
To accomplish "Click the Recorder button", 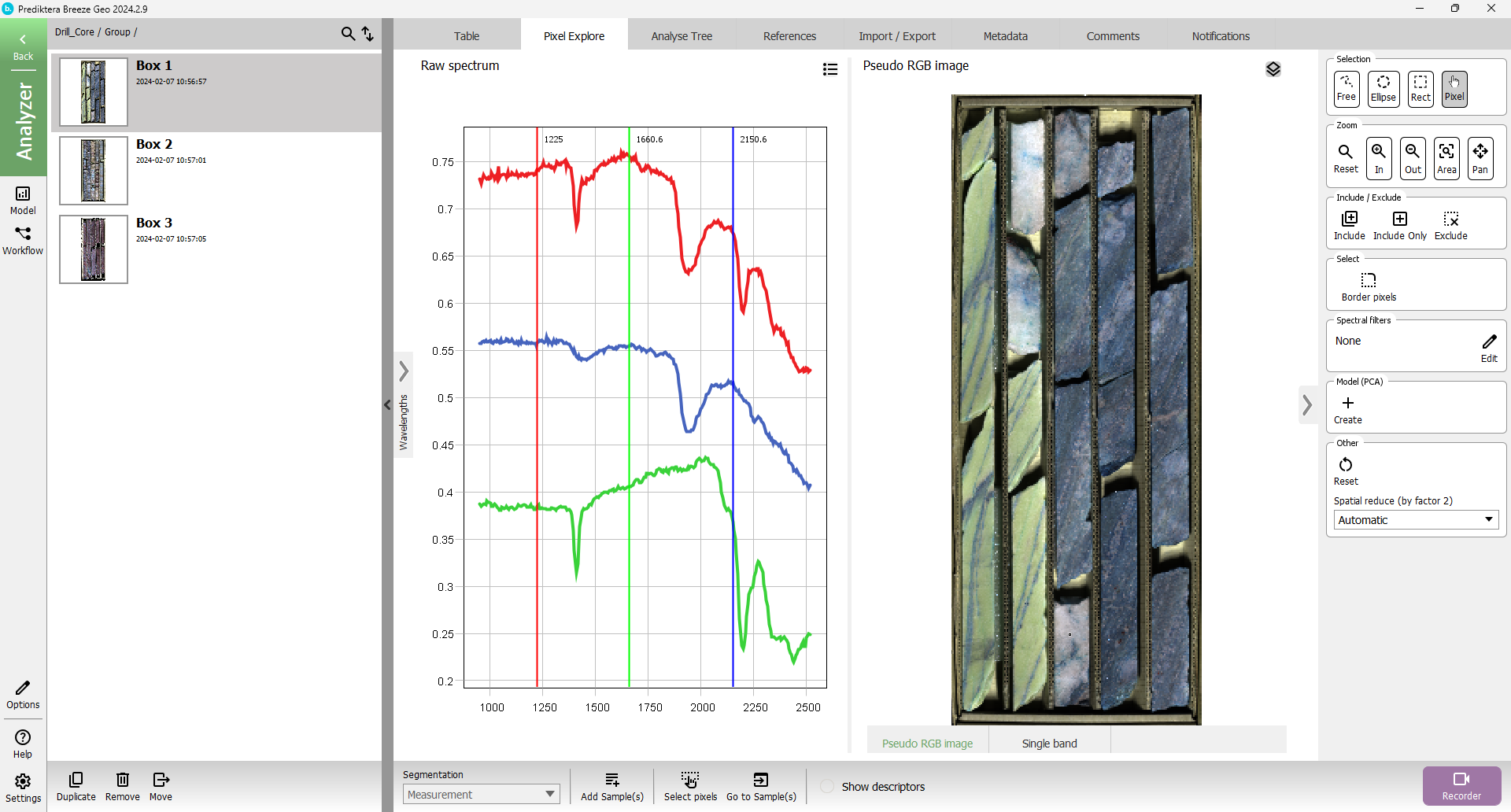I will pos(1461,785).
